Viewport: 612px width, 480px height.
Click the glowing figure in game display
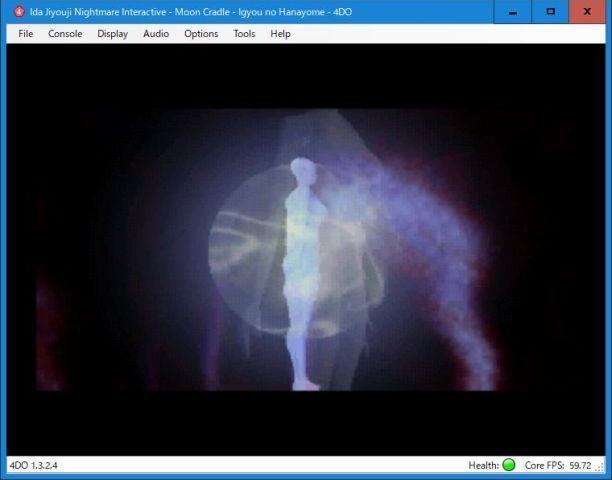302,273
